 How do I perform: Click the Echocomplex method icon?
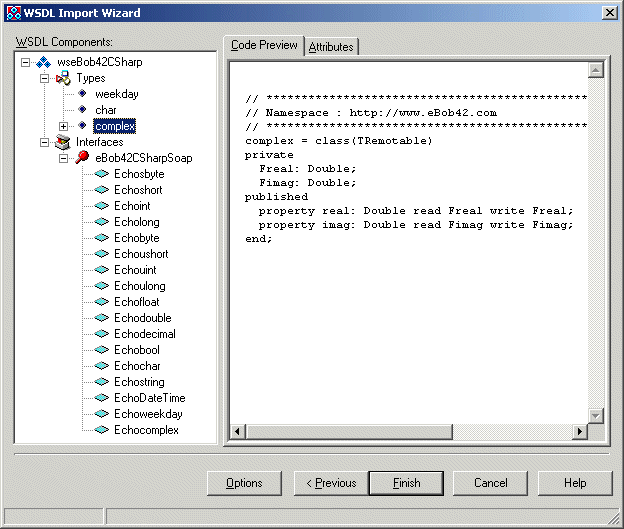pyautogui.click(x=101, y=430)
